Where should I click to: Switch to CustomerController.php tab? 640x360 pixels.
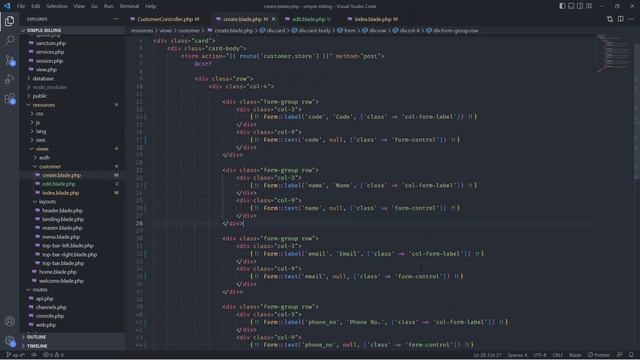tap(165, 19)
